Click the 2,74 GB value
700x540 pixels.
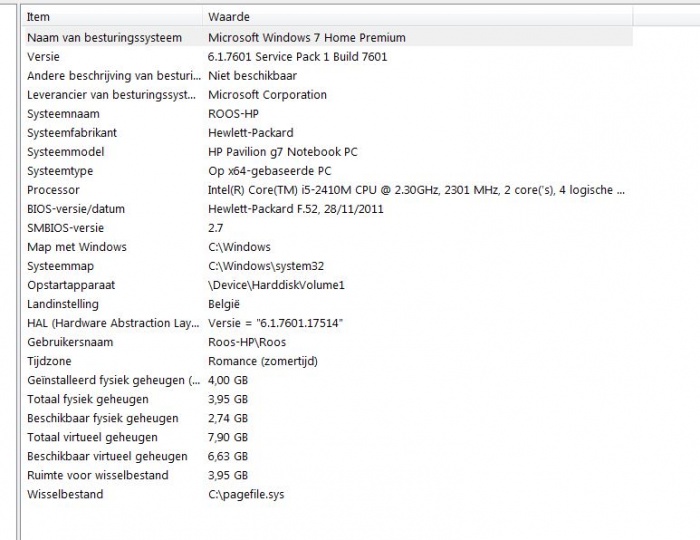228,418
